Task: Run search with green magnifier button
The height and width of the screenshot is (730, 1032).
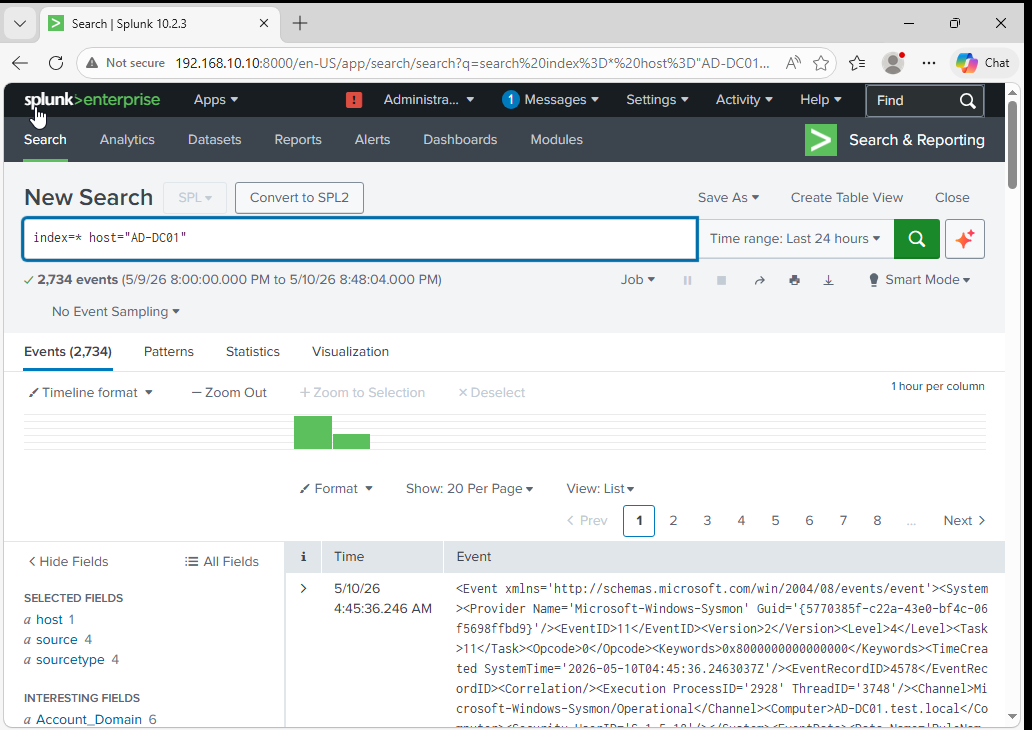Action: (x=916, y=239)
